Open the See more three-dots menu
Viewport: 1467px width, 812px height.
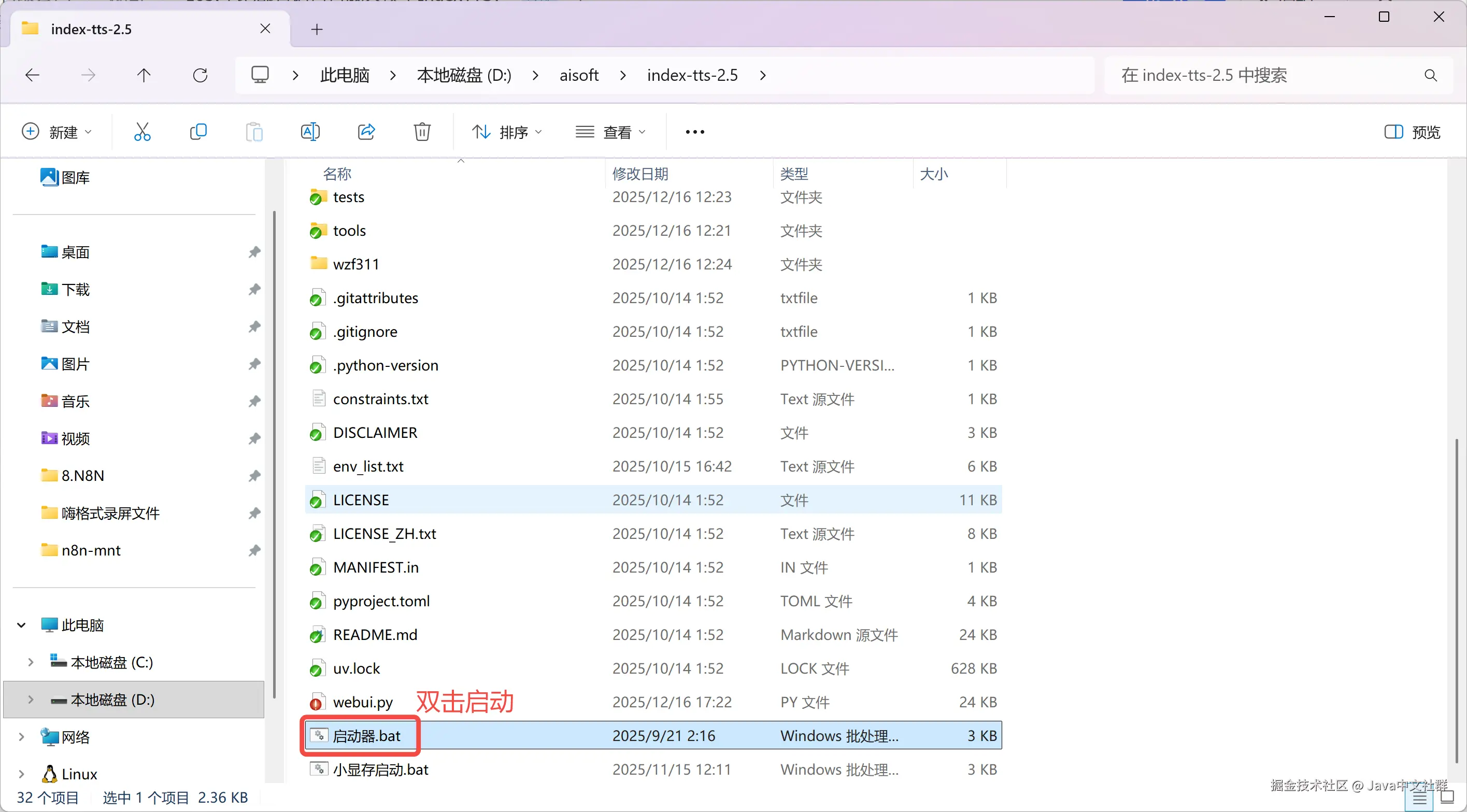pos(694,132)
